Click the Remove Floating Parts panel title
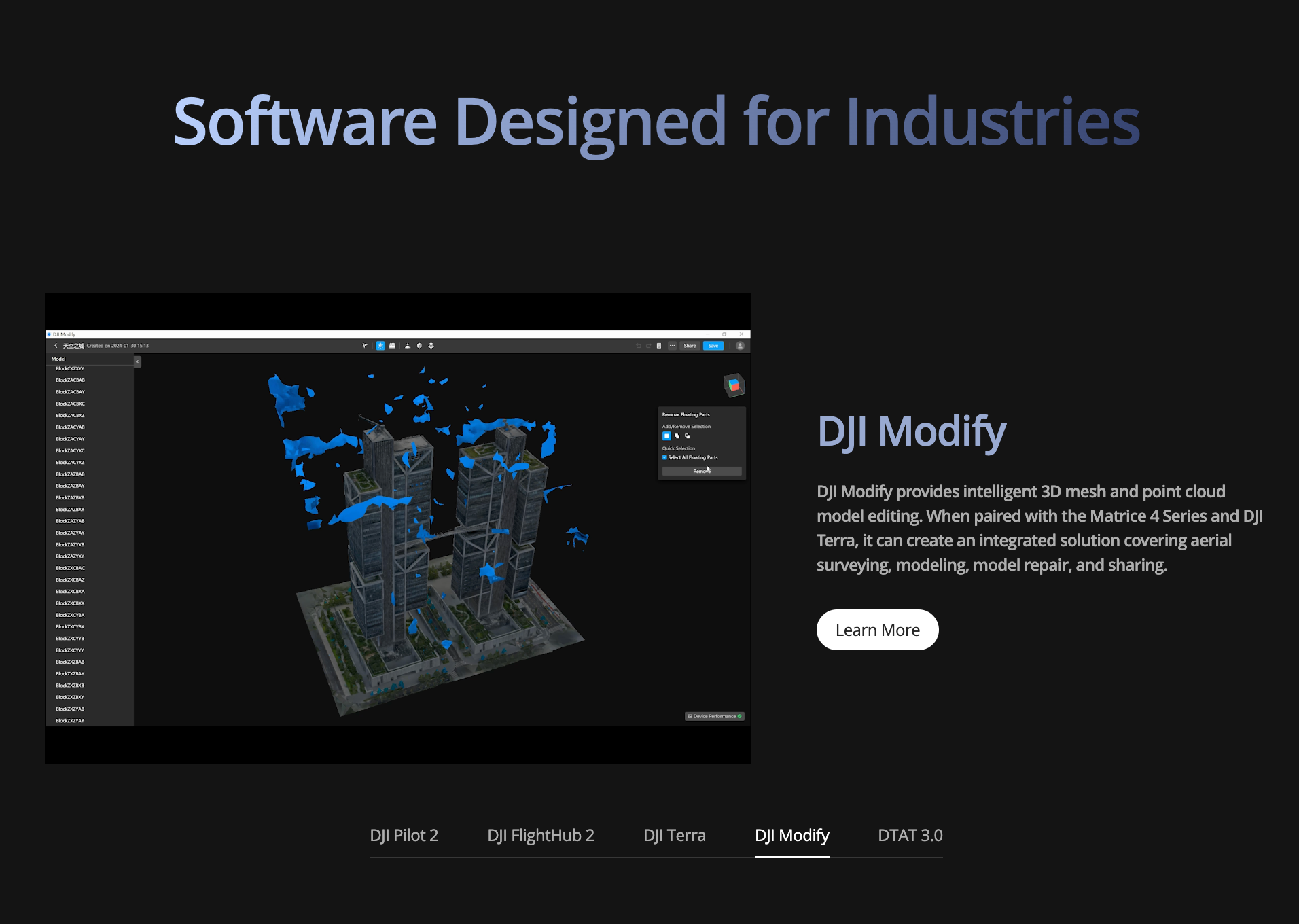 (x=686, y=414)
